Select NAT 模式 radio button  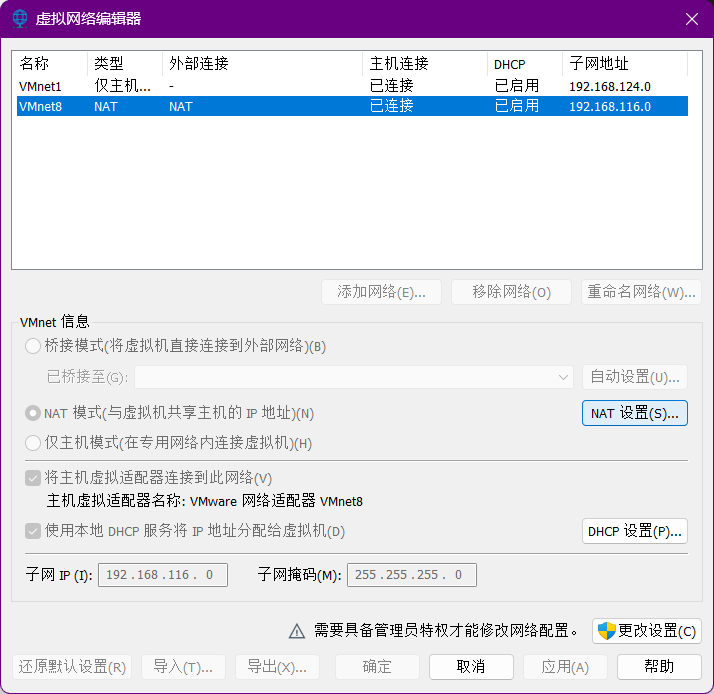[x=33, y=413]
